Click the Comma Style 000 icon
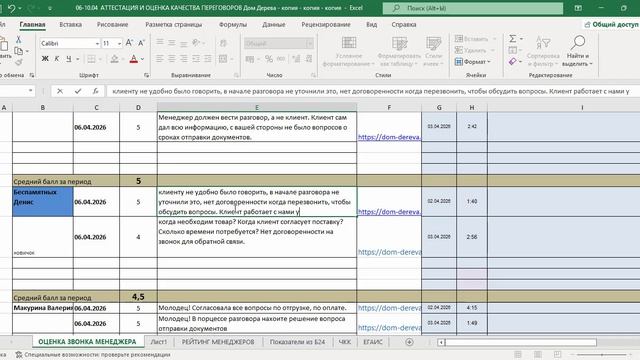This screenshot has height=360, width=640. [x=281, y=59]
